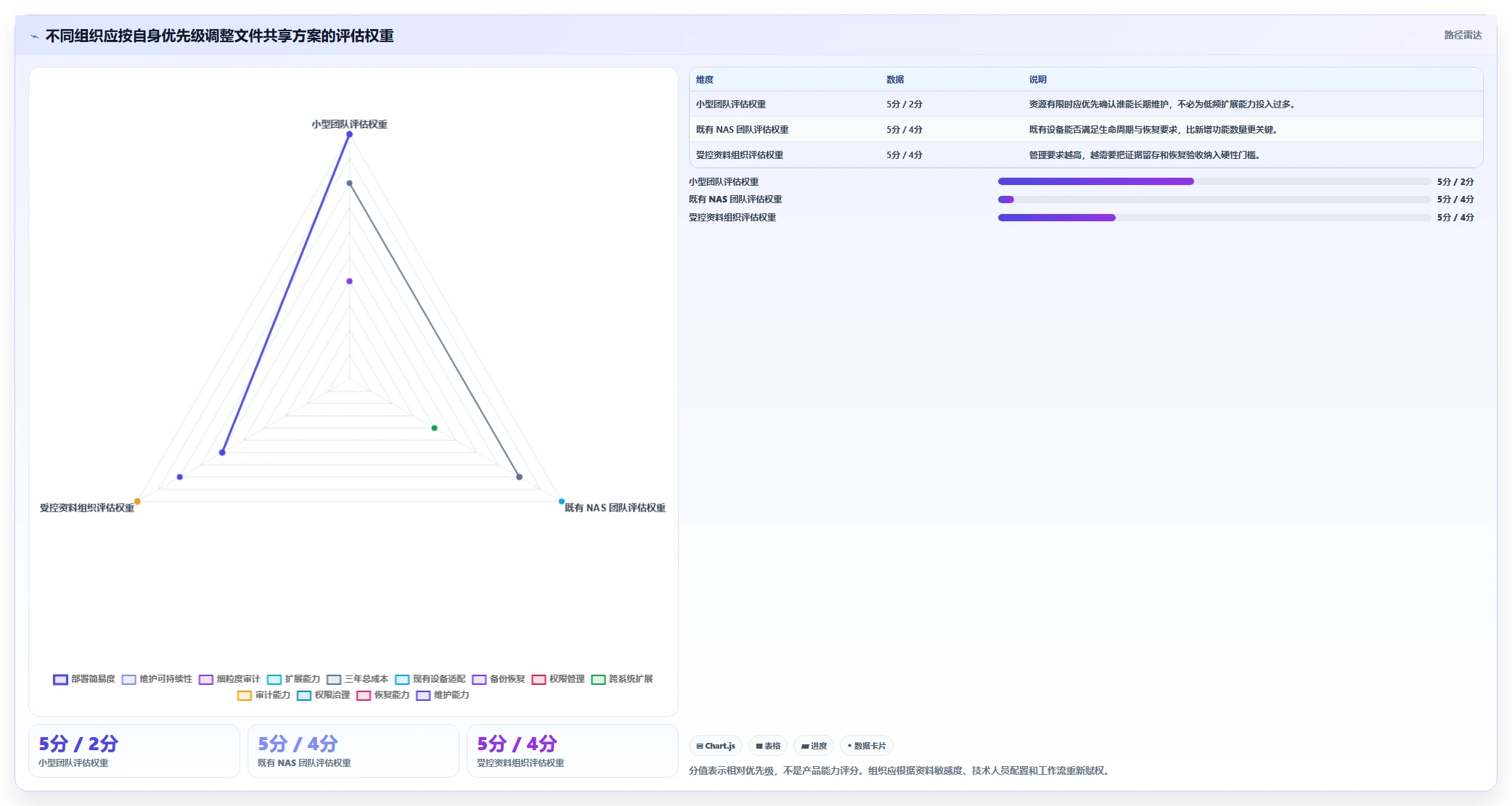Click the page title 不同组织应按自身优先级
Screen dimensions: 1512x806
(219, 36)
